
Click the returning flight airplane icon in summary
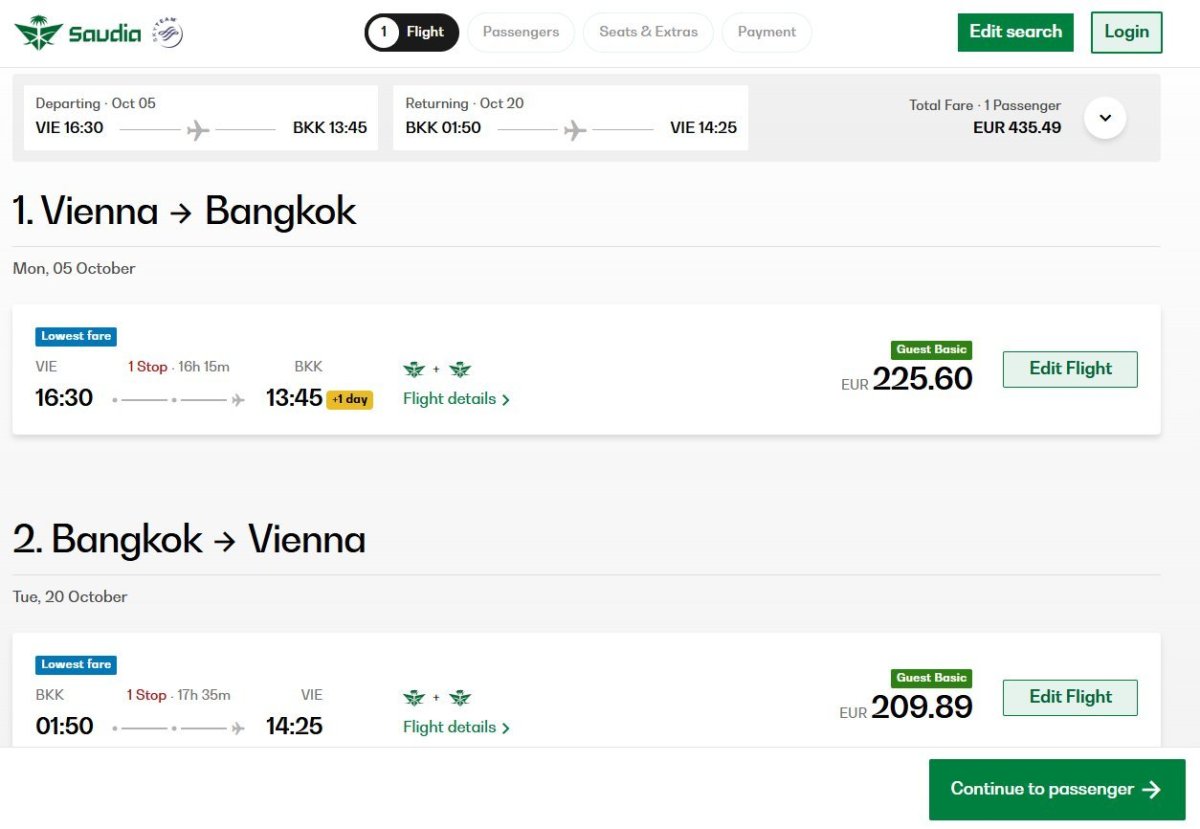(575, 129)
